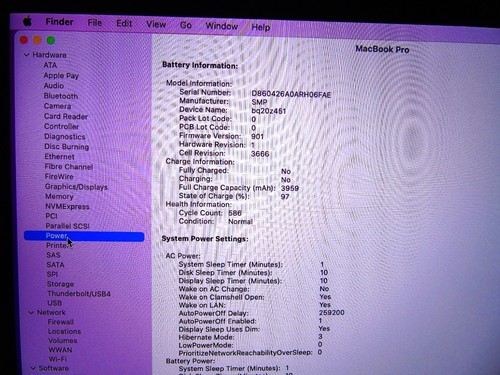This screenshot has width=500, height=375.
Task: Click the battery serial number value
Action: [291, 94]
